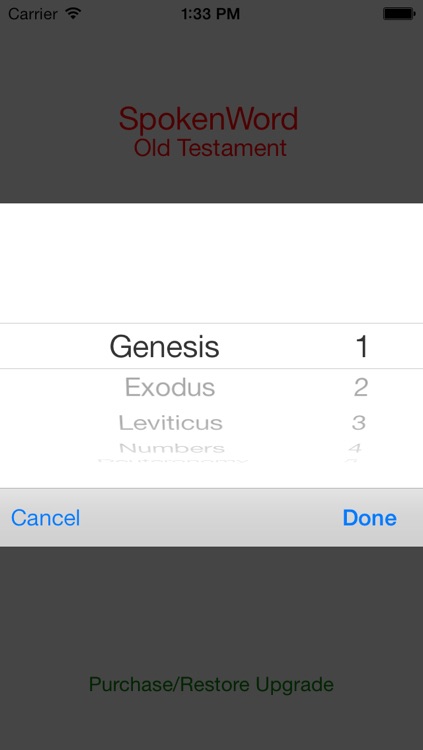
Task: Tap the Wi-Fi status icon
Action: pos(73,13)
